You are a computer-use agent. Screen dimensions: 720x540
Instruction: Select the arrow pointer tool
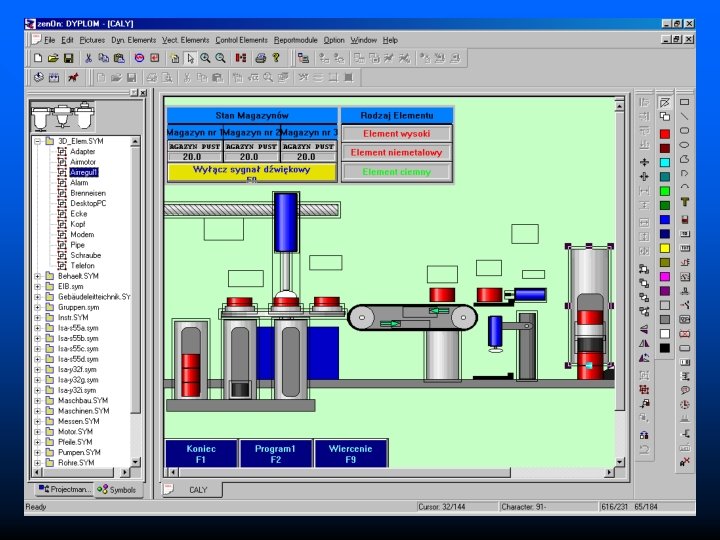[190, 58]
